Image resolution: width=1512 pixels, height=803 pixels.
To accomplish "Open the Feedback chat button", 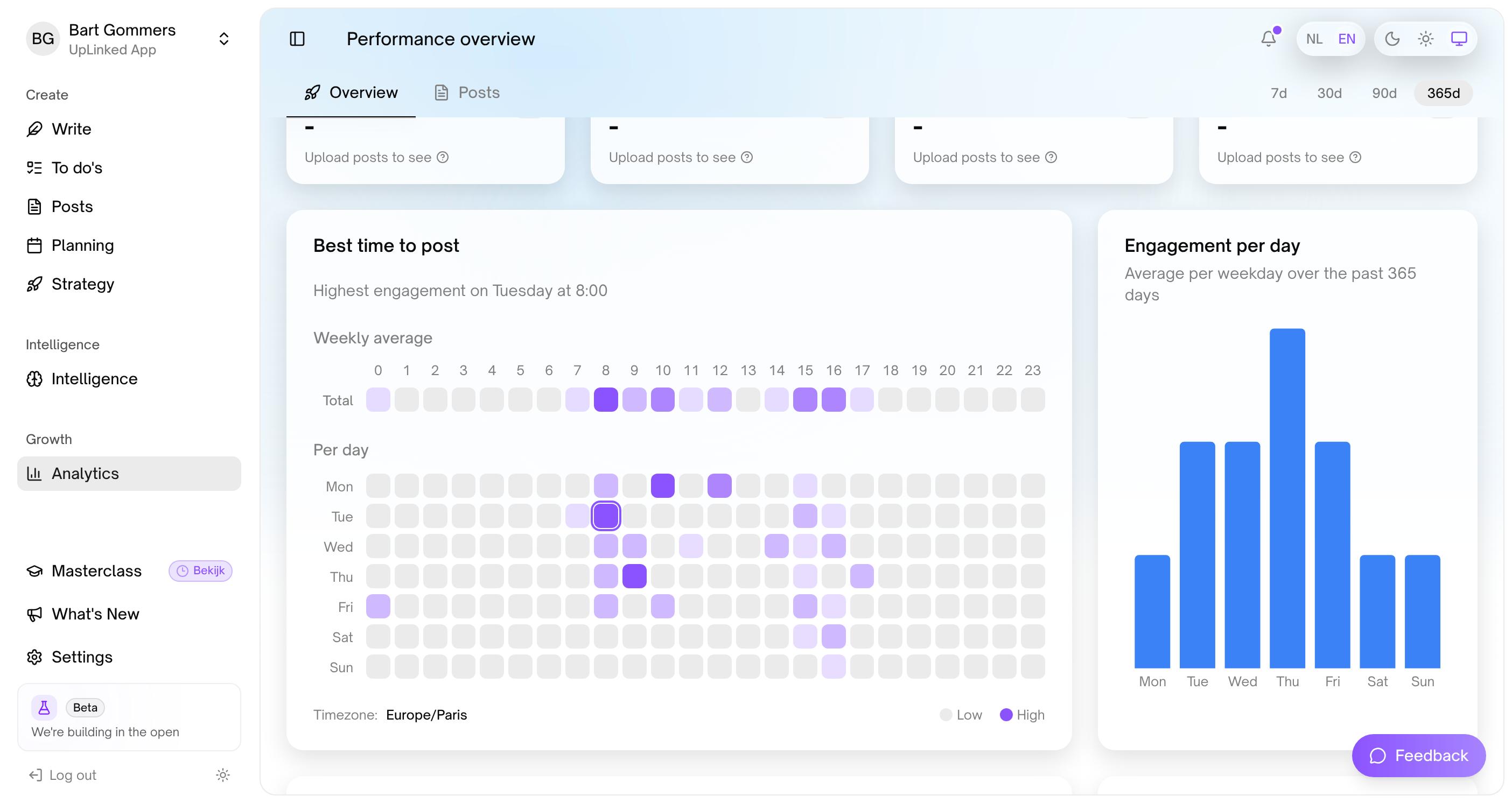I will (x=1419, y=756).
